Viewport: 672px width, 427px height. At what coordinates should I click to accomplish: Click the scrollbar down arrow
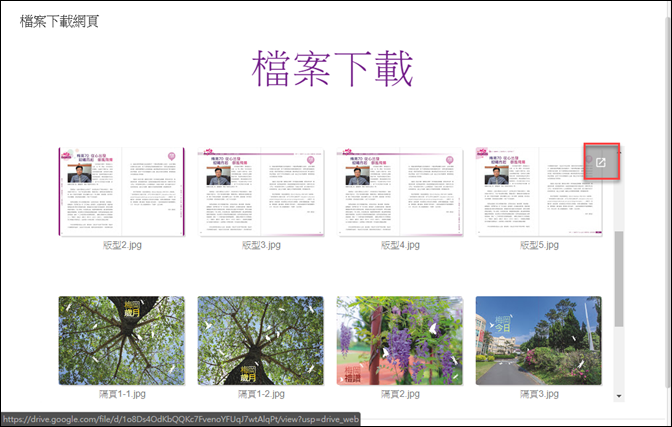click(619, 396)
